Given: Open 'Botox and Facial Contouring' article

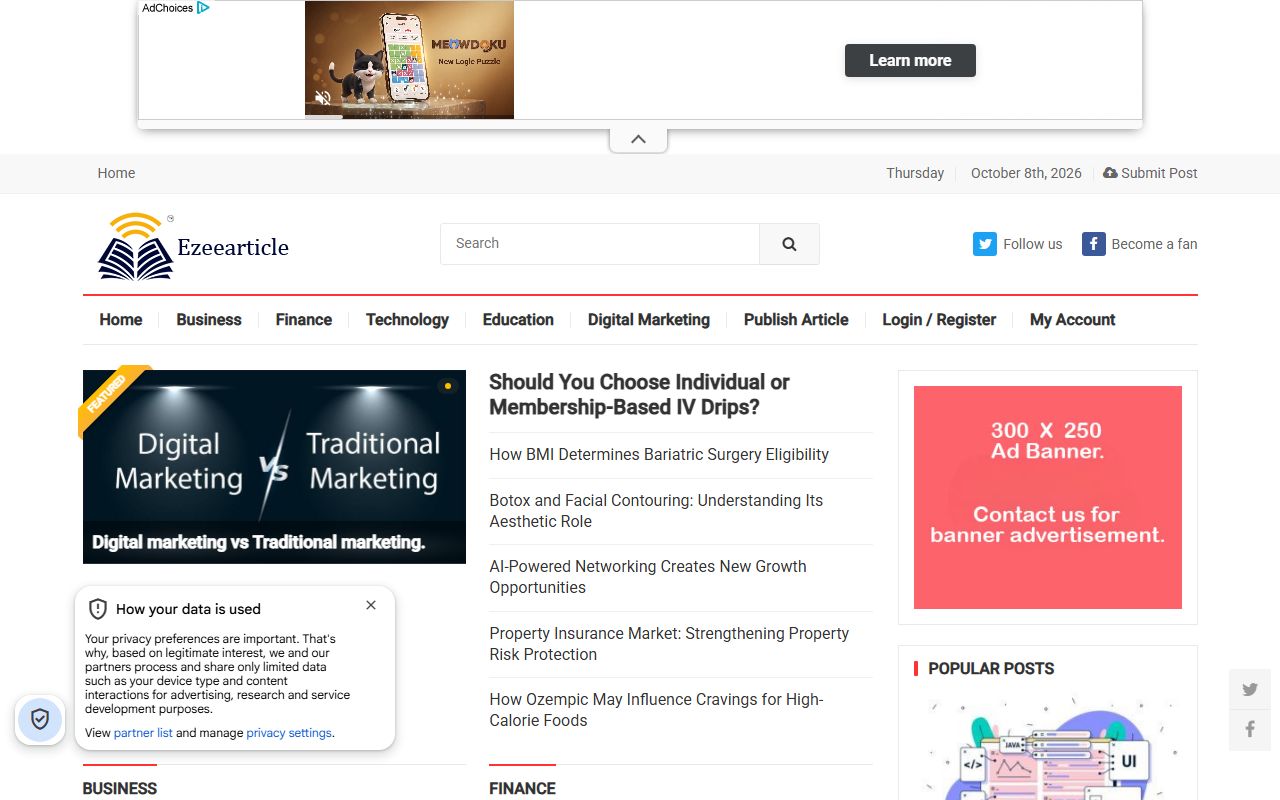Looking at the screenshot, I should [x=656, y=511].
